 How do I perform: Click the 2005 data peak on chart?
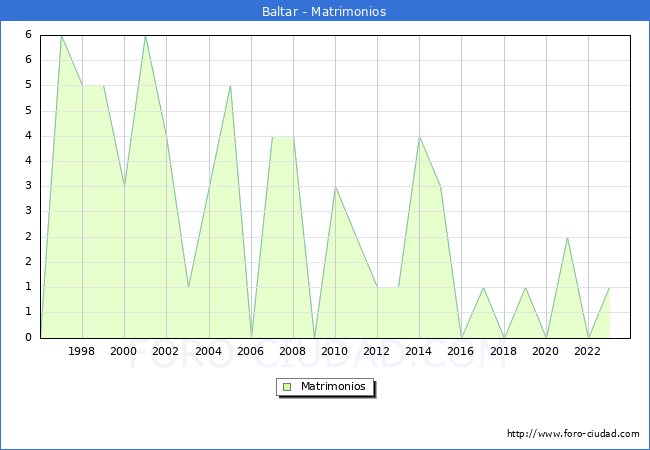pos(230,86)
